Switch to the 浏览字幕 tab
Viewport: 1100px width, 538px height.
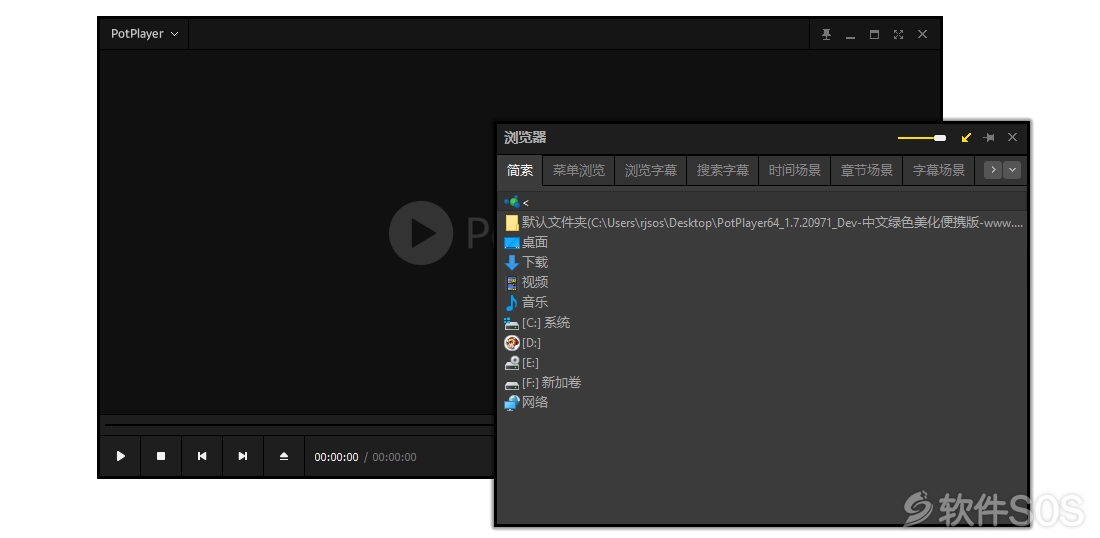click(x=650, y=170)
